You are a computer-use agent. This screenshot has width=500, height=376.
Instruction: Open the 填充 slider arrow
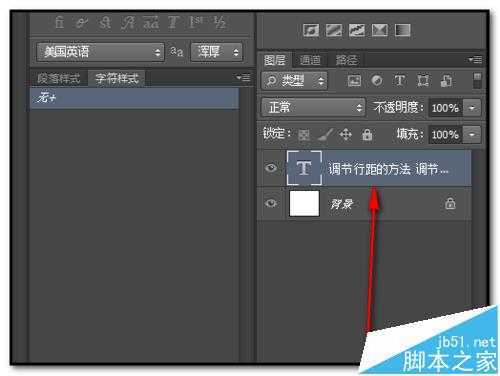point(472,134)
